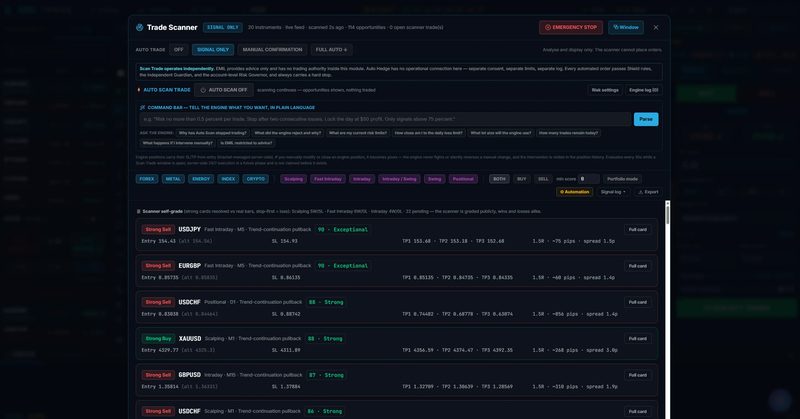Show only BUY signals
Screen dimensions: 800x419
521,179
